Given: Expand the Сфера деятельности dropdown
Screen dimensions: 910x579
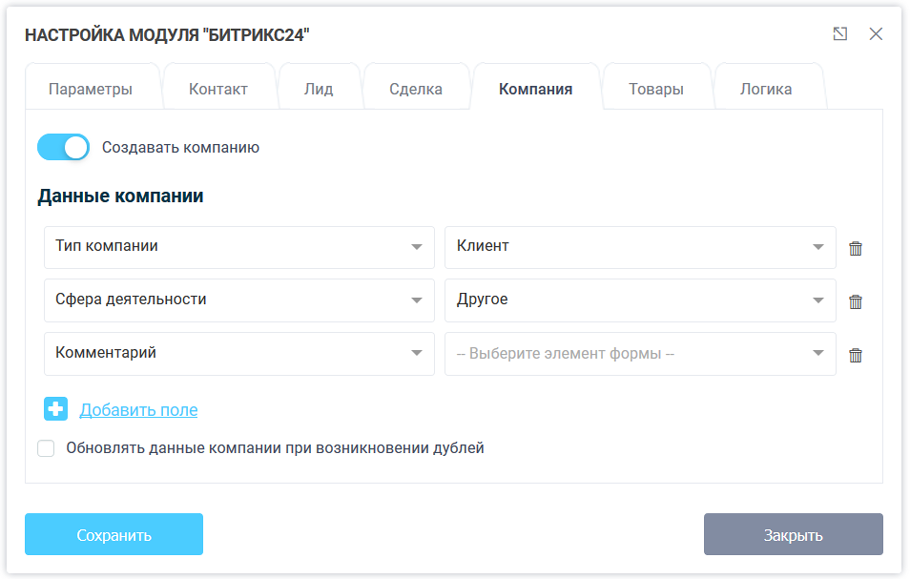Looking at the screenshot, I should point(238,300).
